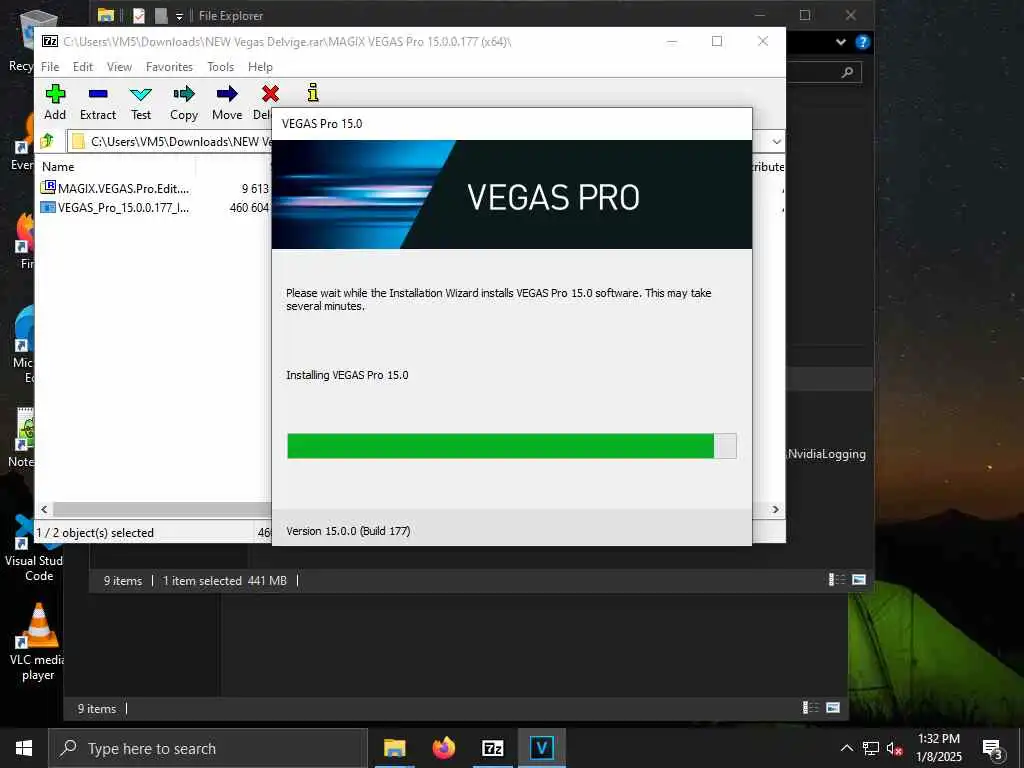Viewport: 1024px width, 768px height.
Task: Switch File Explorer to details view icon
Action: tap(837, 579)
